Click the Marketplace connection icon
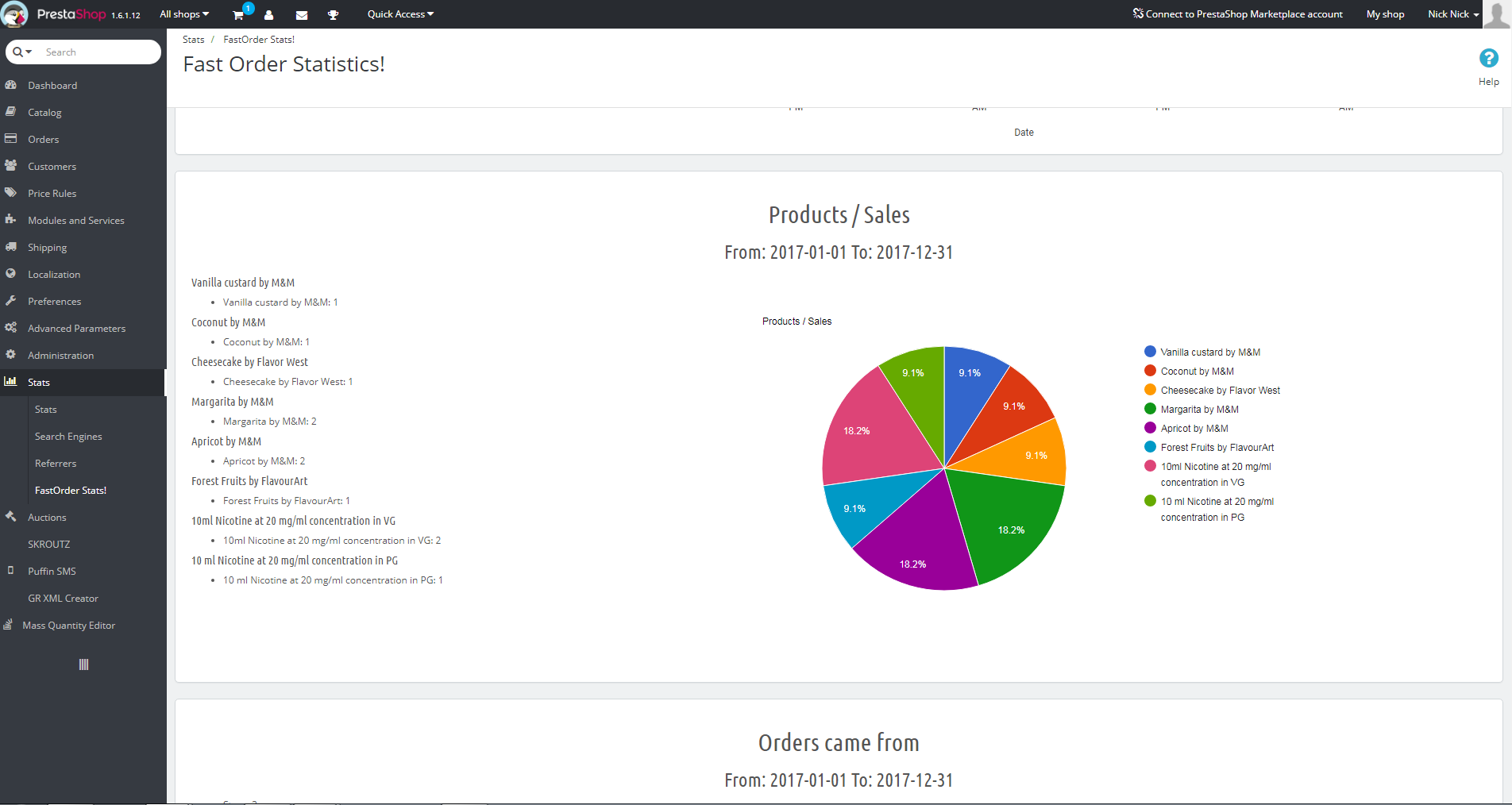 (1138, 13)
